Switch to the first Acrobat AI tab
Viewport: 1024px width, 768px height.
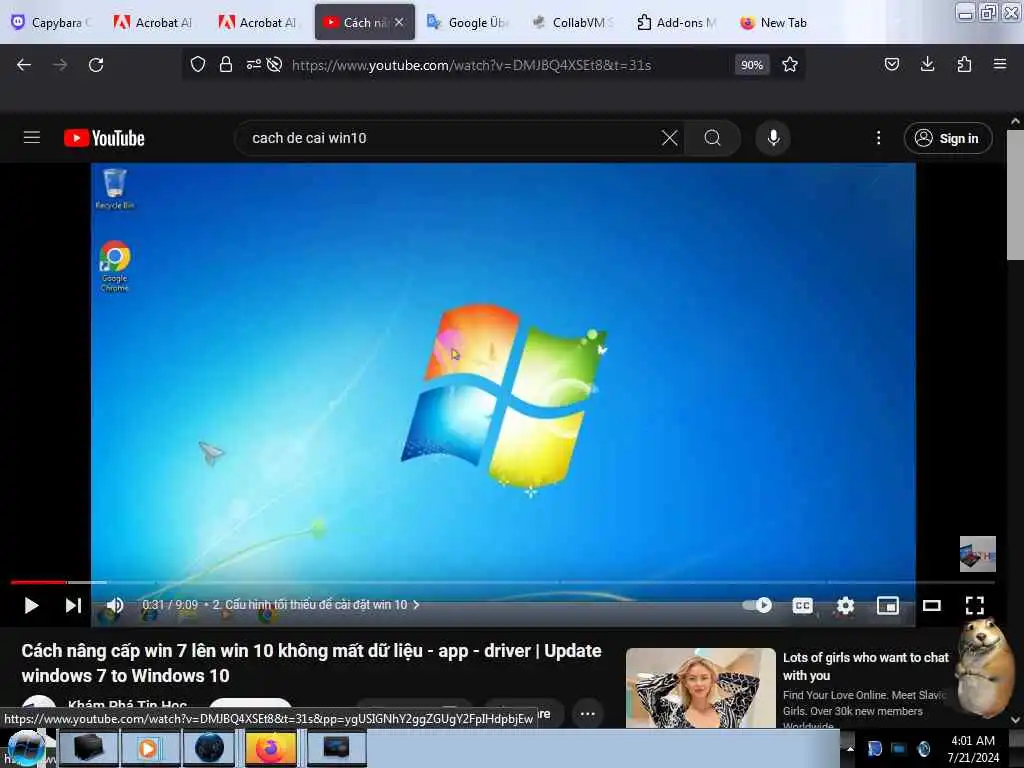pyautogui.click(x=154, y=22)
